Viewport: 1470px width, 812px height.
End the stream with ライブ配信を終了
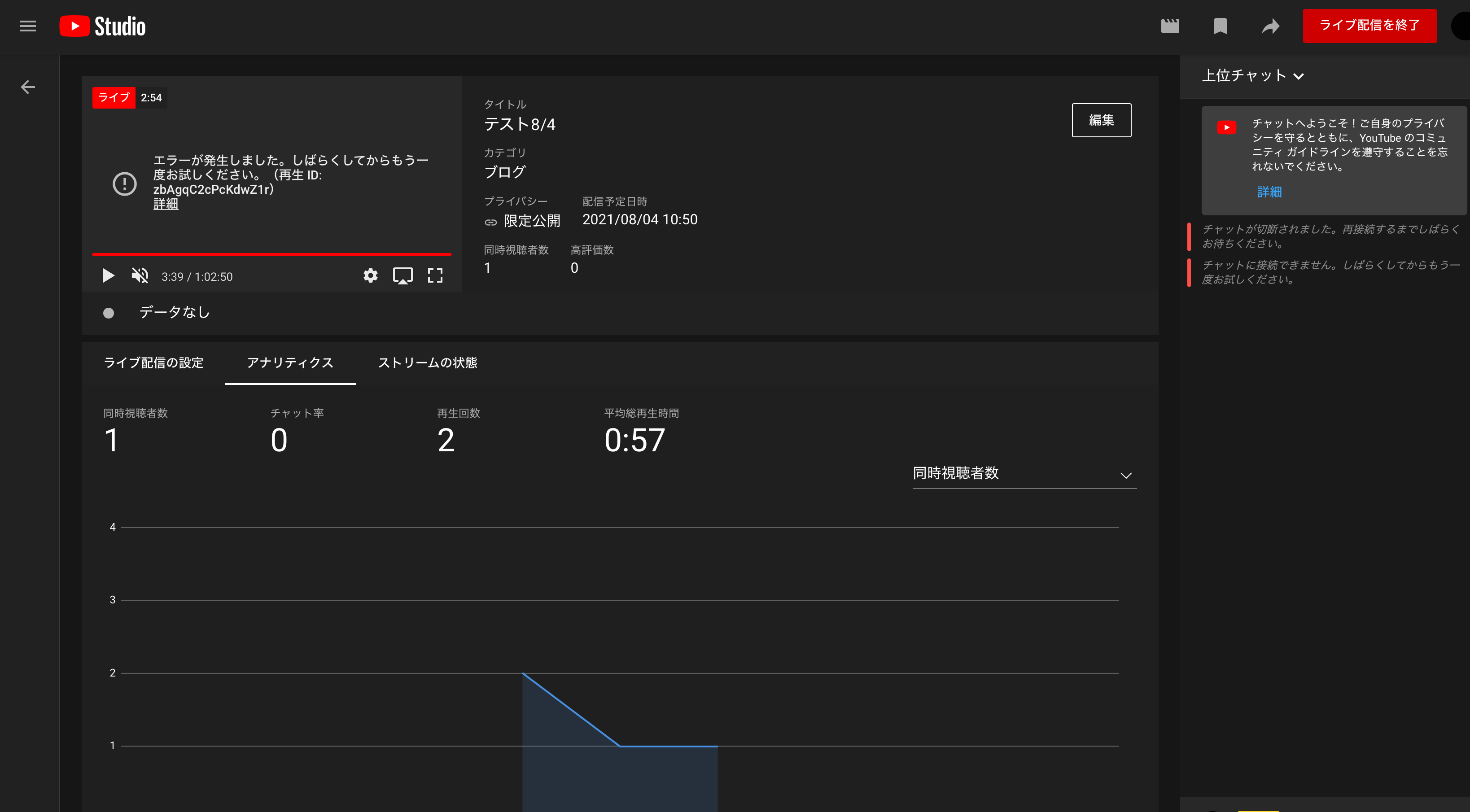[x=1369, y=26]
